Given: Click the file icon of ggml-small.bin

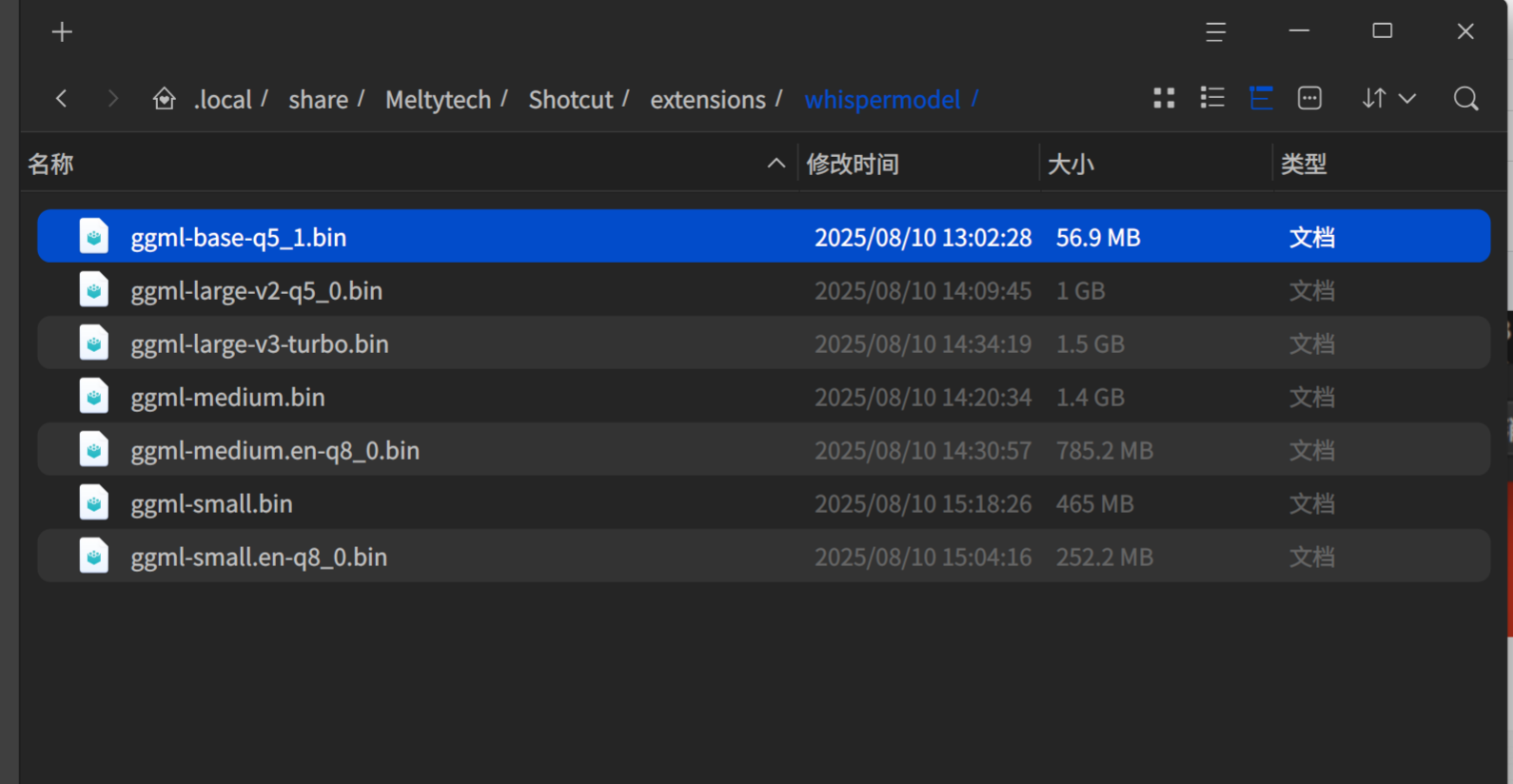Looking at the screenshot, I should click(93, 502).
